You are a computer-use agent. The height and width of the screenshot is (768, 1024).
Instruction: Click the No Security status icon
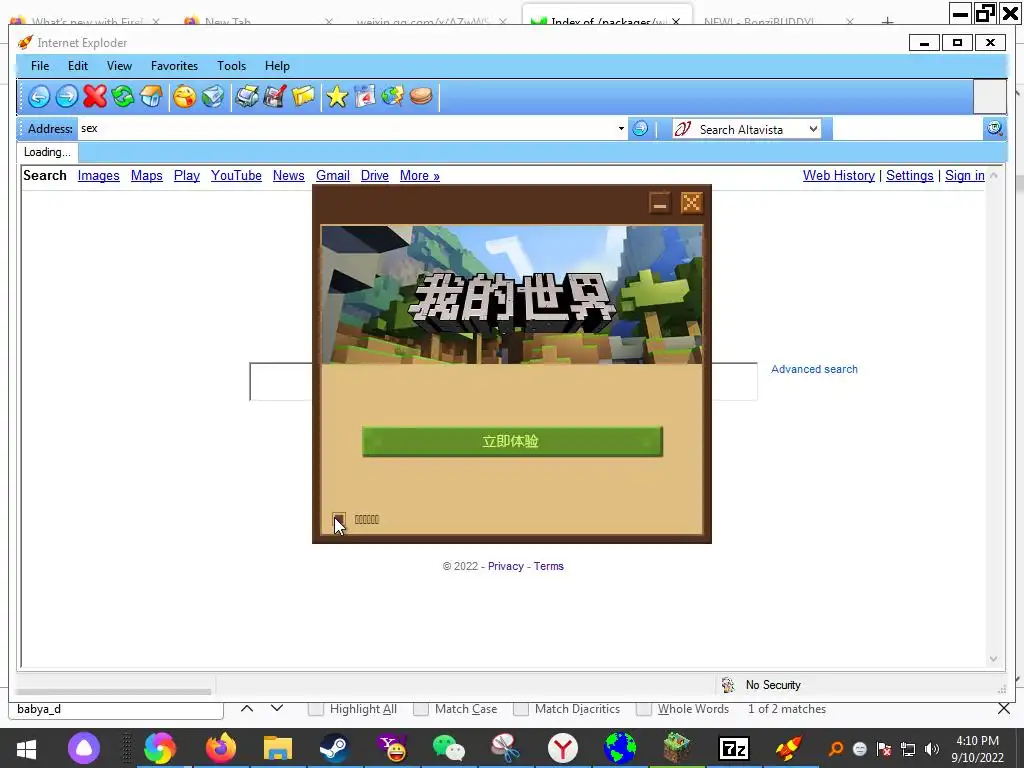click(728, 684)
